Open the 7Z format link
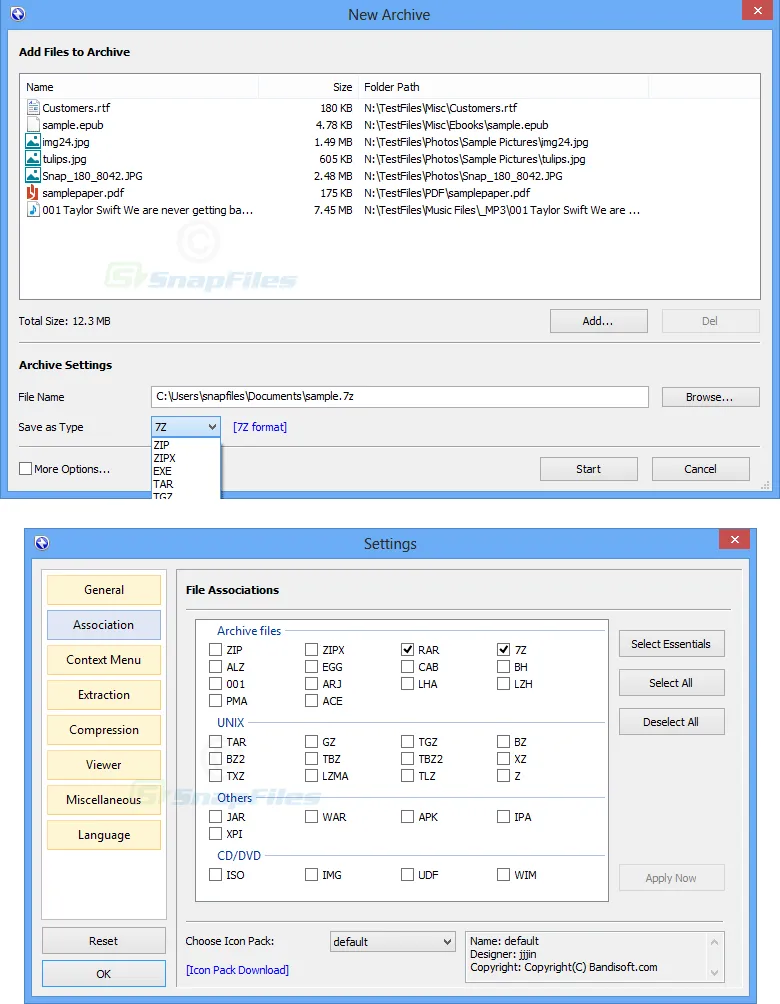The height and width of the screenshot is (1004, 780). click(260, 427)
